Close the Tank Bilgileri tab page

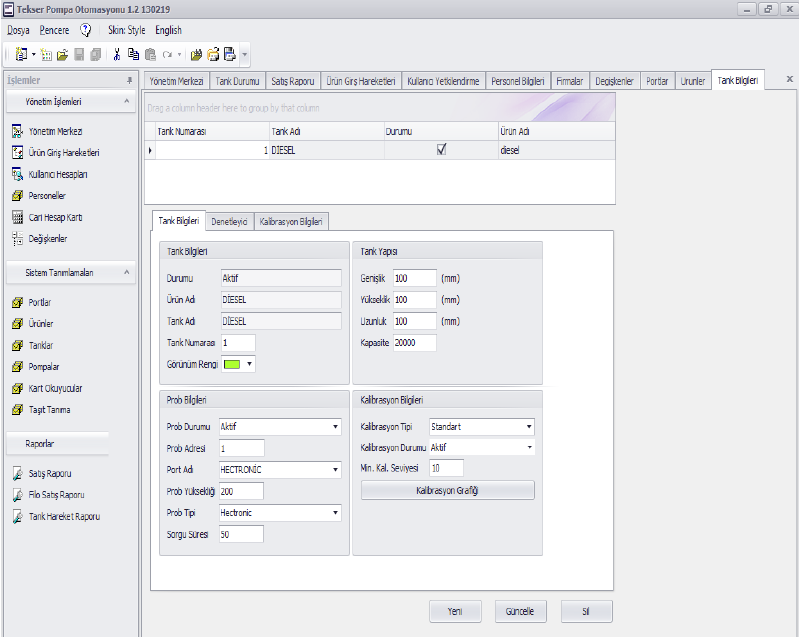[790, 79]
